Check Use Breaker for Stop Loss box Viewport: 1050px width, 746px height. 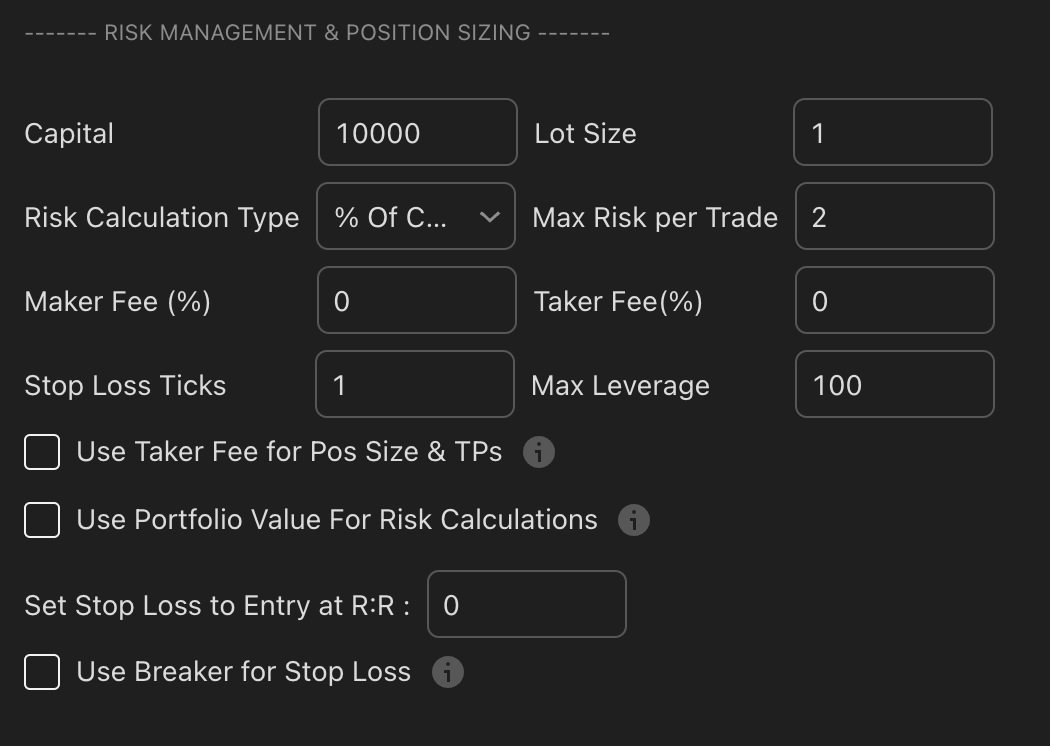point(42,672)
